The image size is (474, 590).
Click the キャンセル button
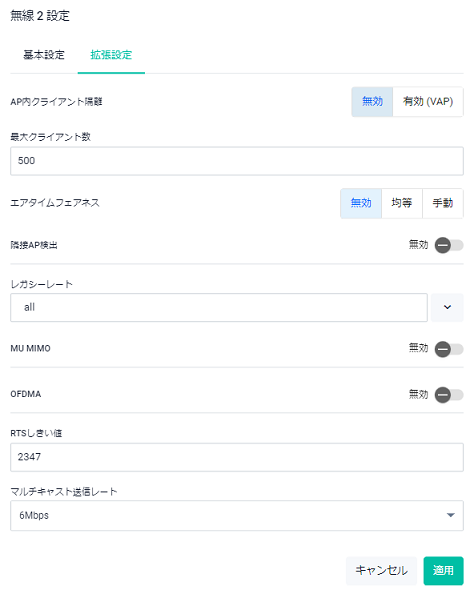381,570
